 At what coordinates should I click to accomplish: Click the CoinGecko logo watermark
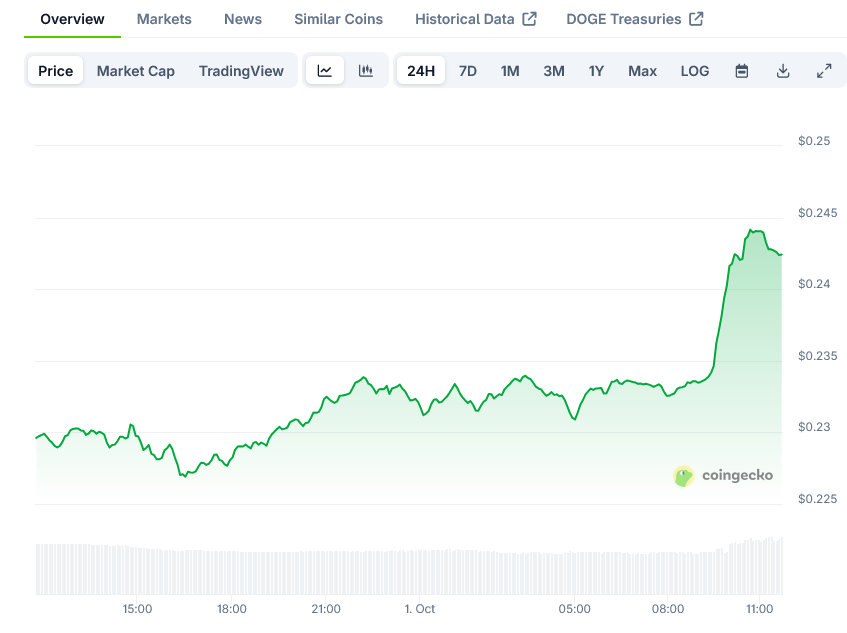(x=723, y=476)
